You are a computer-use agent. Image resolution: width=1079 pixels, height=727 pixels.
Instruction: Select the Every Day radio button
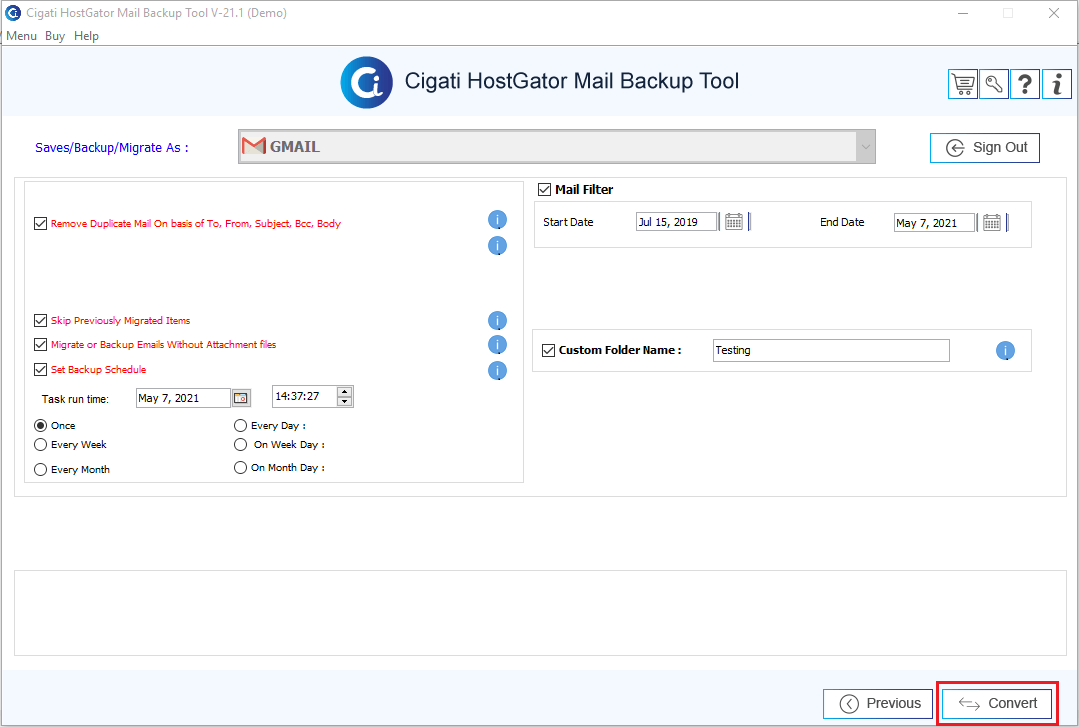[x=240, y=425]
